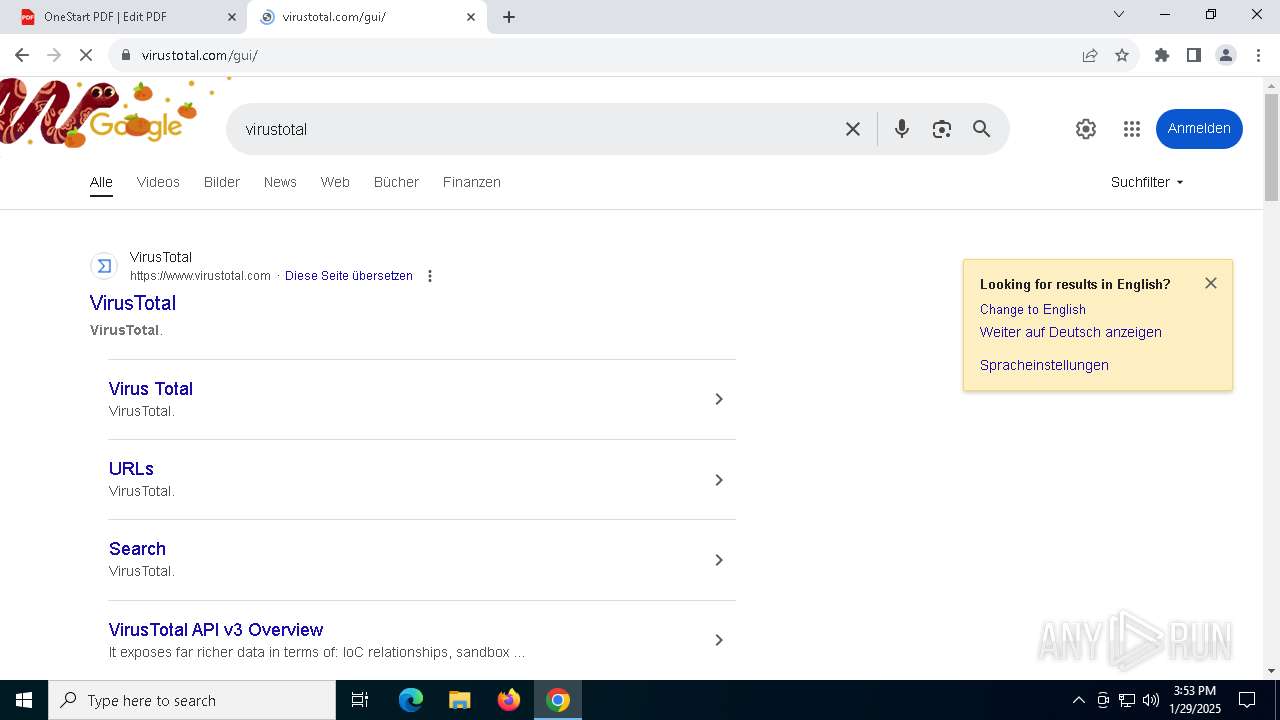This screenshot has width=1280, height=720.
Task: Click the share page icon in address bar
Action: [1090, 55]
